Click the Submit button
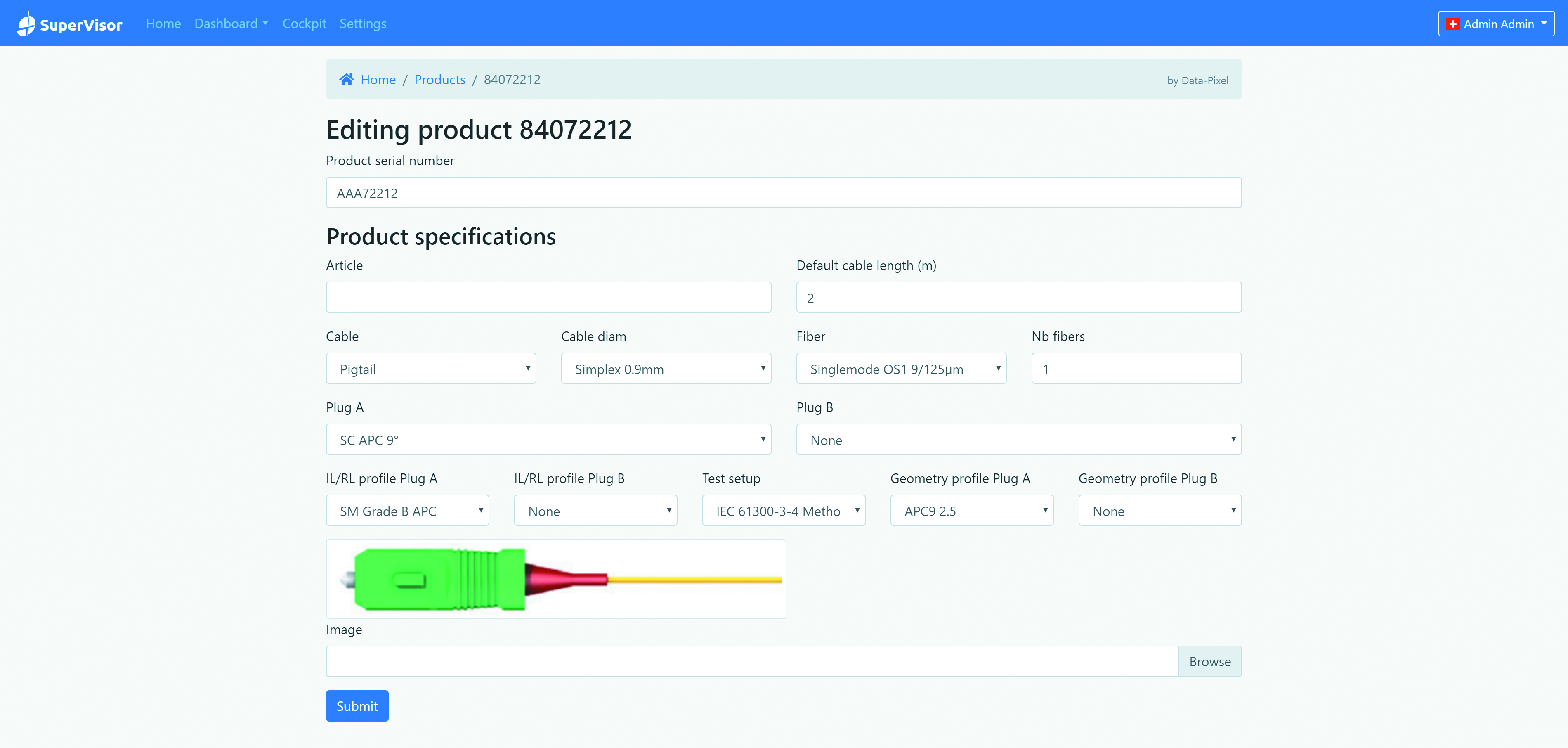The height and width of the screenshot is (748, 1568). (x=357, y=706)
